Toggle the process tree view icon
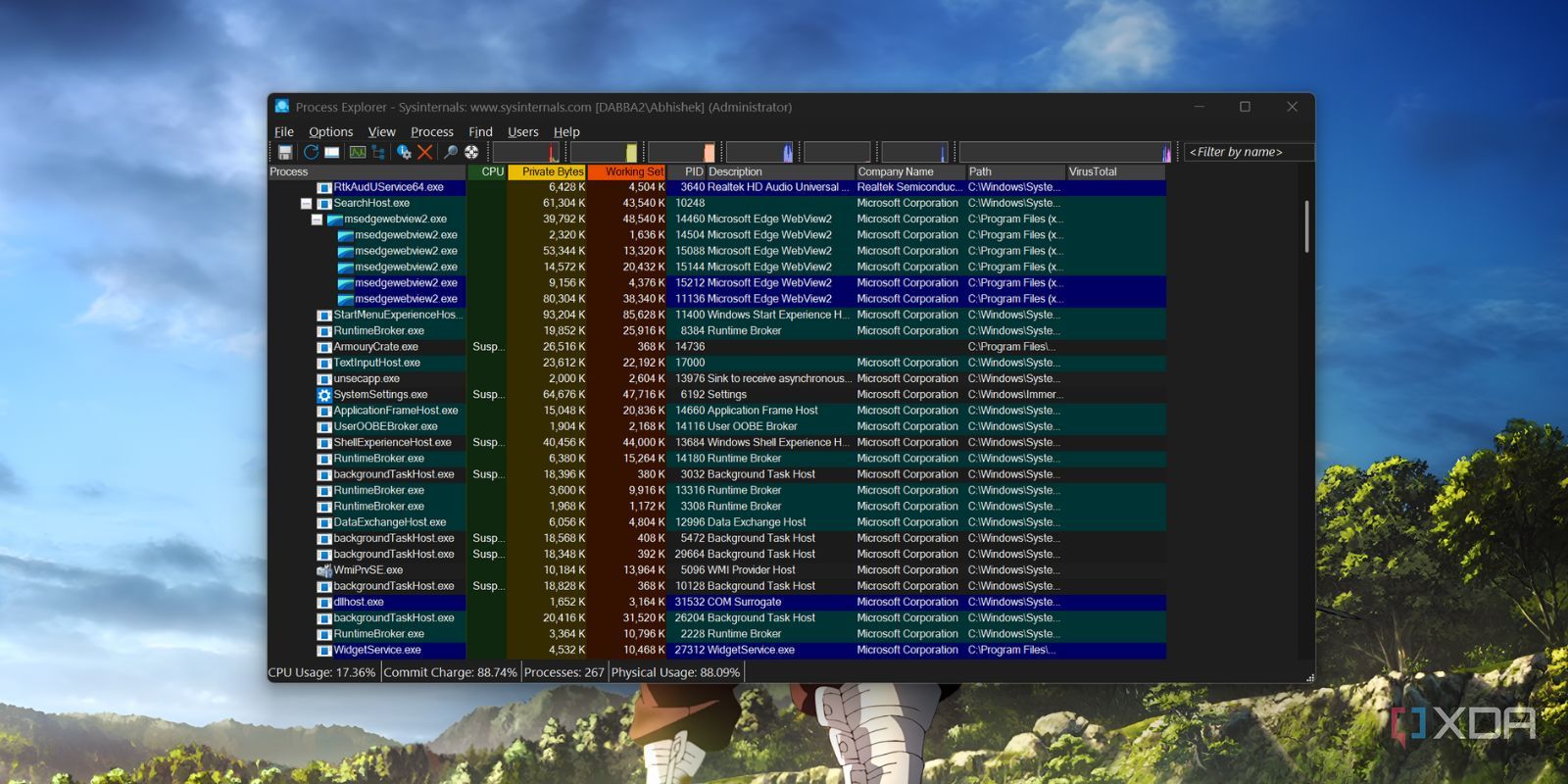The width and height of the screenshot is (1568, 784). pyautogui.click(x=377, y=152)
